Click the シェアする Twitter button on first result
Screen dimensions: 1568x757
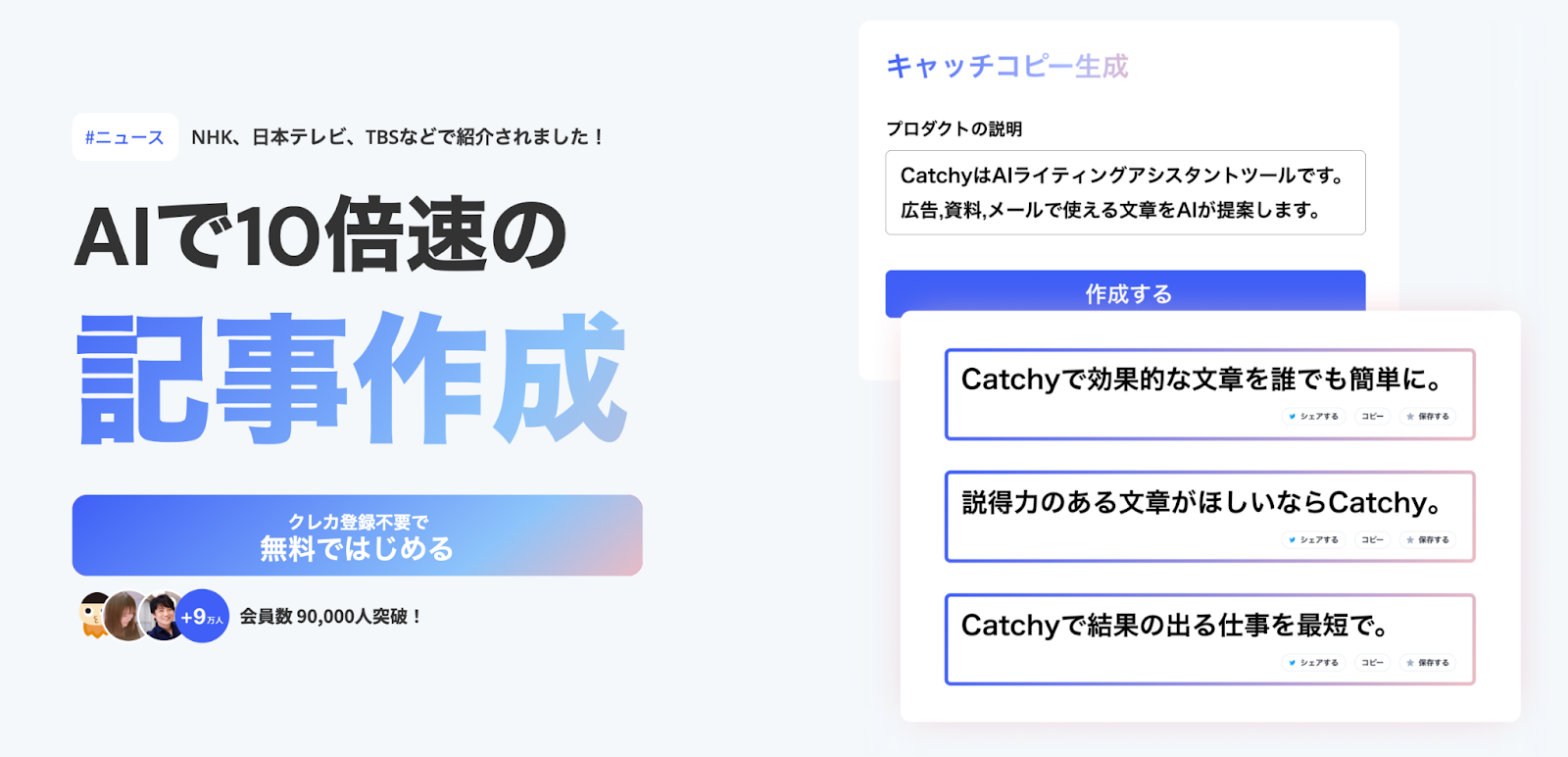click(x=1313, y=417)
